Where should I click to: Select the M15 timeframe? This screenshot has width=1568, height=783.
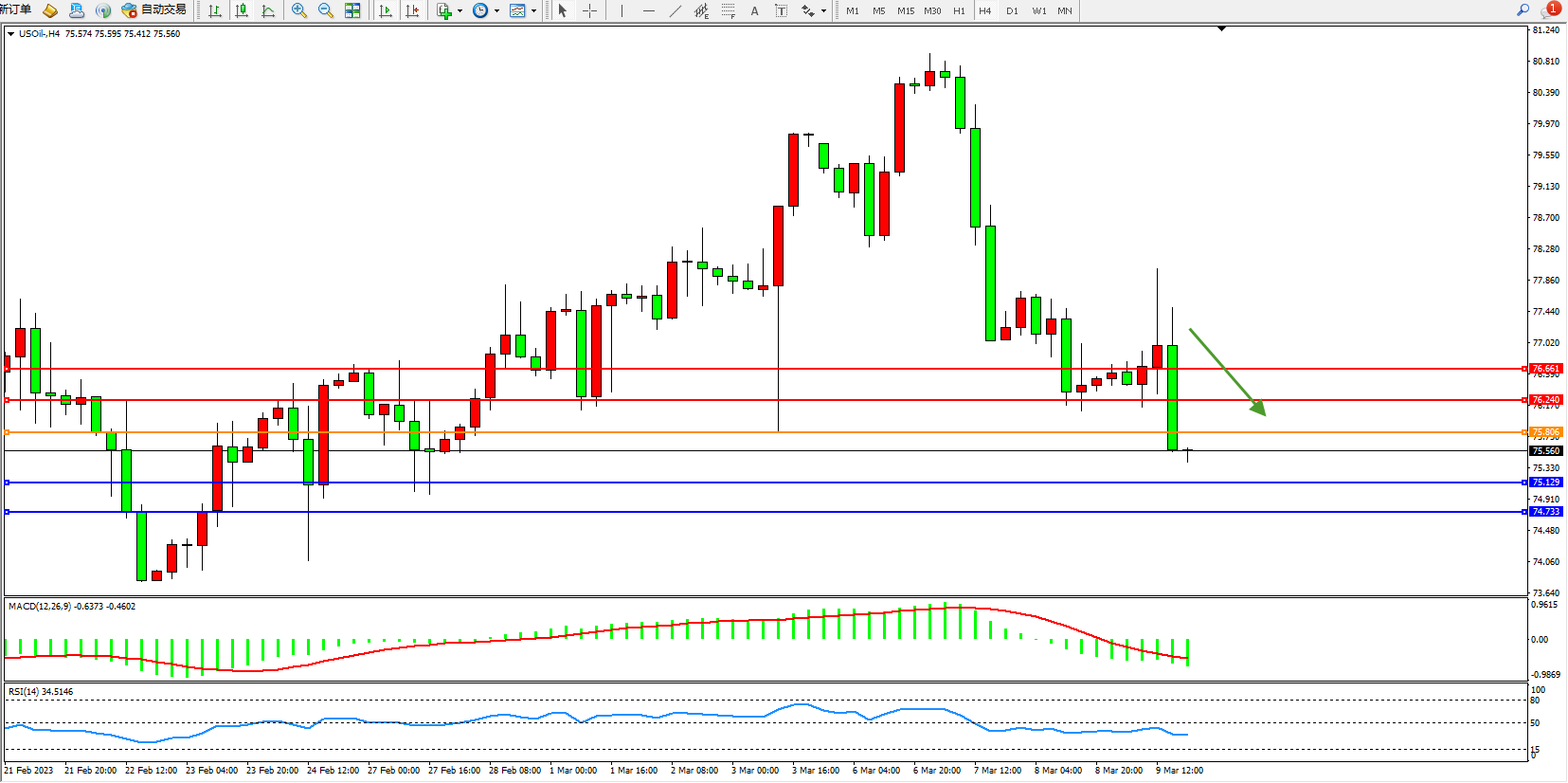click(x=906, y=10)
